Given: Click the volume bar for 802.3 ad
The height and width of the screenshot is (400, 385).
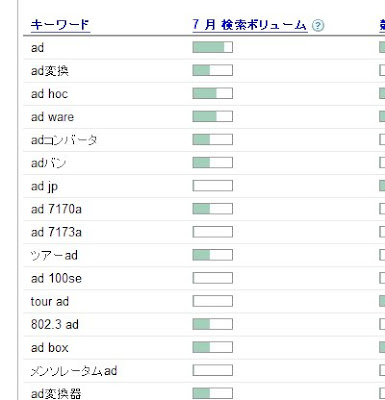Looking at the screenshot, I should 212,324.
